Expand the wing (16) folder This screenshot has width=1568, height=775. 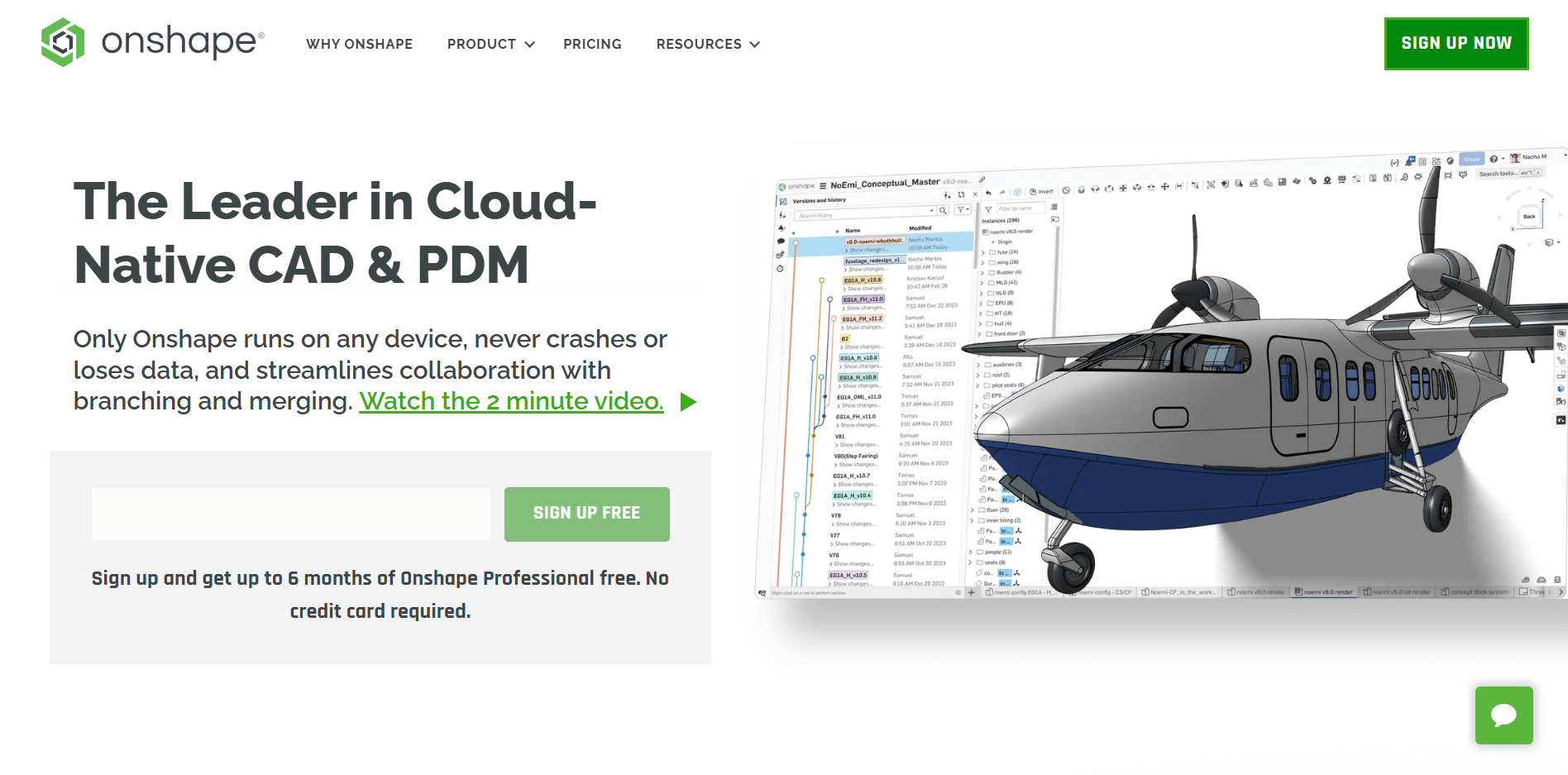[982, 262]
